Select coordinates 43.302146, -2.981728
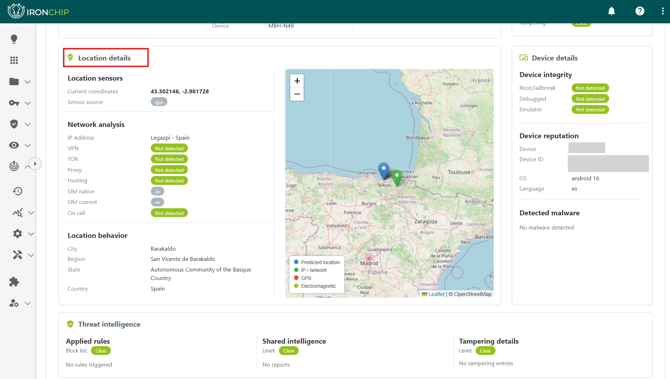This screenshot has height=379, width=670. tap(180, 91)
